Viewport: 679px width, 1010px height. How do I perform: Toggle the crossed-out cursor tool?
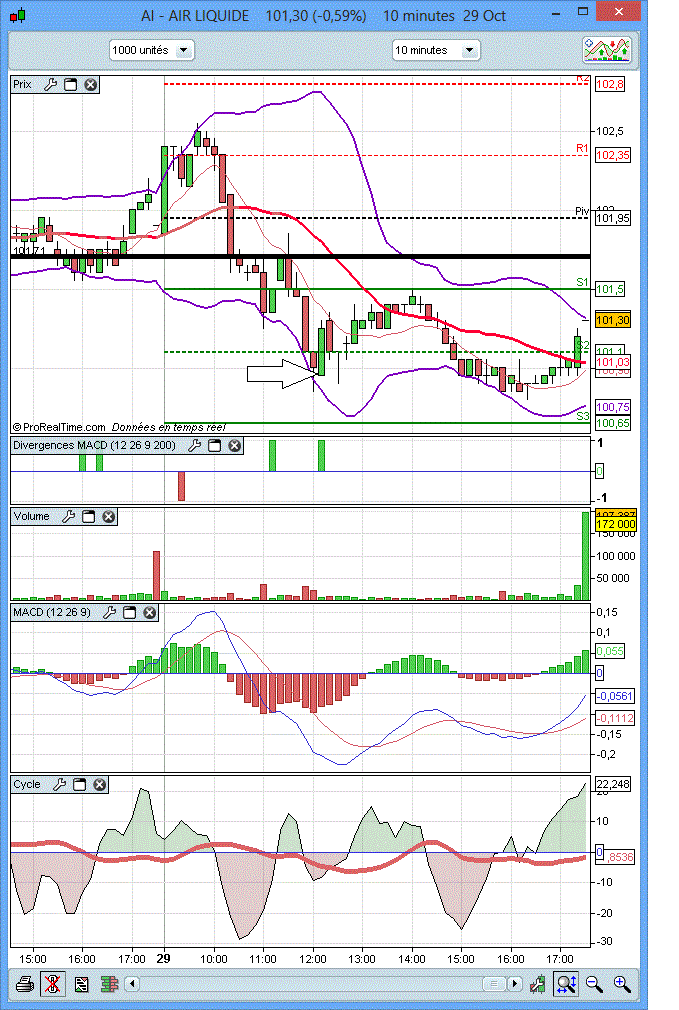click(53, 984)
